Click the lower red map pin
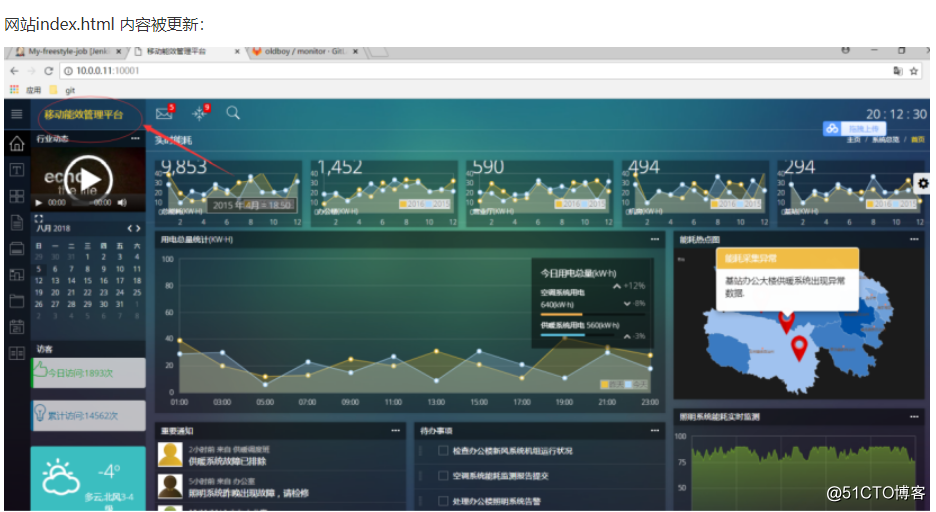 pyautogui.click(x=799, y=348)
